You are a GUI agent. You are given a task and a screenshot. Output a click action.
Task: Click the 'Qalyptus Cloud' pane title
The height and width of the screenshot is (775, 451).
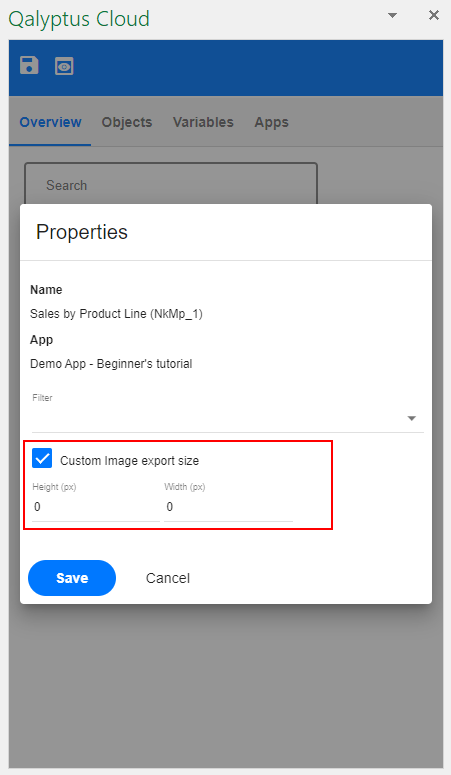point(79,19)
